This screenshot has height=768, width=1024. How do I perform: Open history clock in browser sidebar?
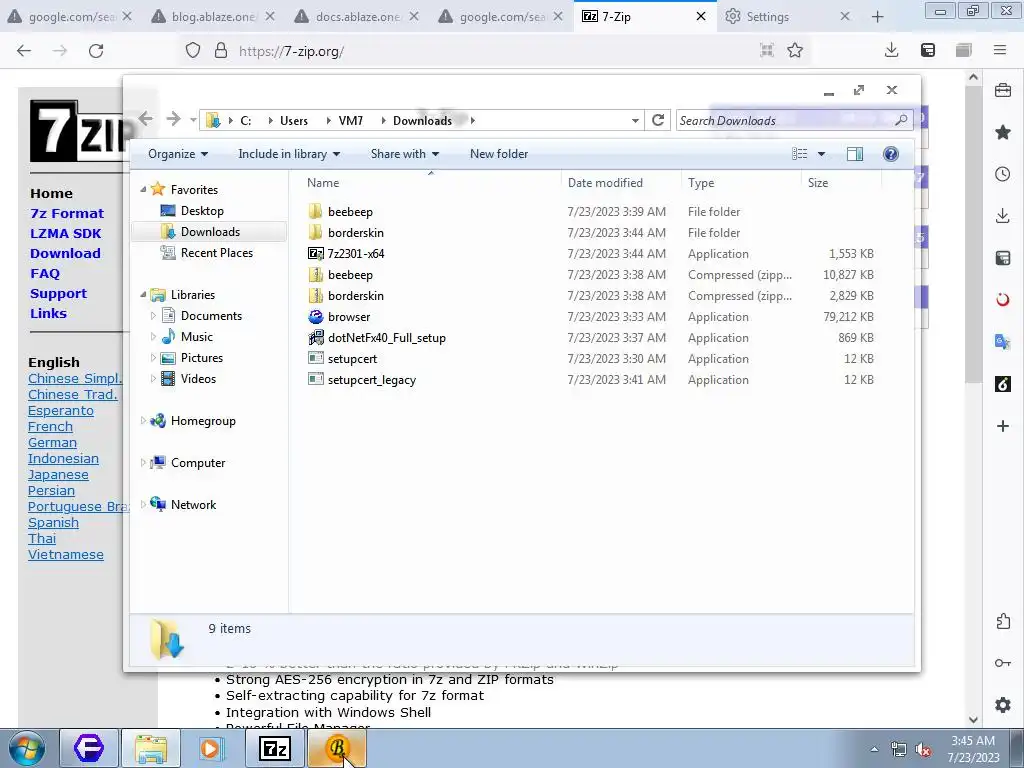(x=1003, y=174)
